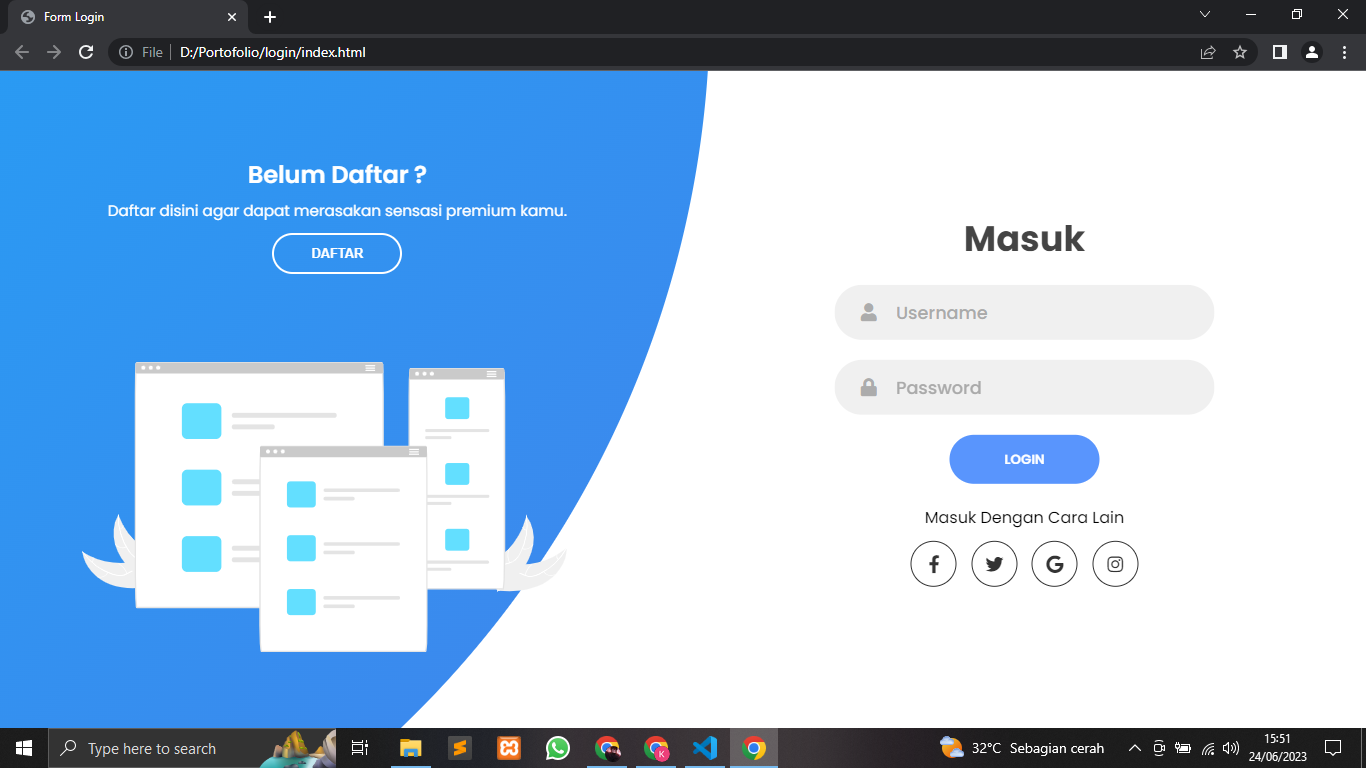Screen dimensions: 1366x768
Task: Sign in with the Google icon
Action: tap(1054, 564)
